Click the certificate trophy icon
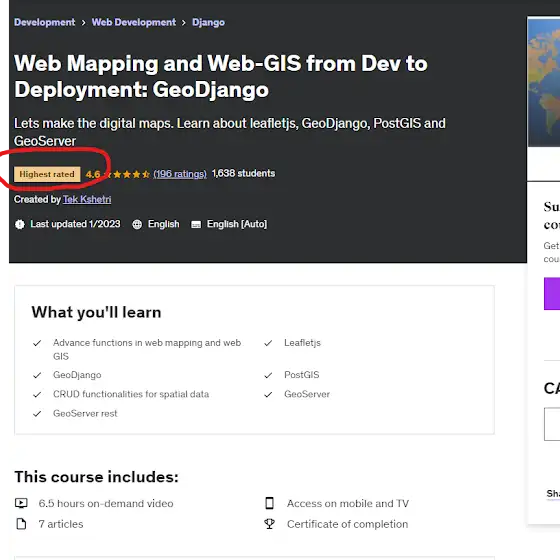560x560 pixels. [x=270, y=524]
